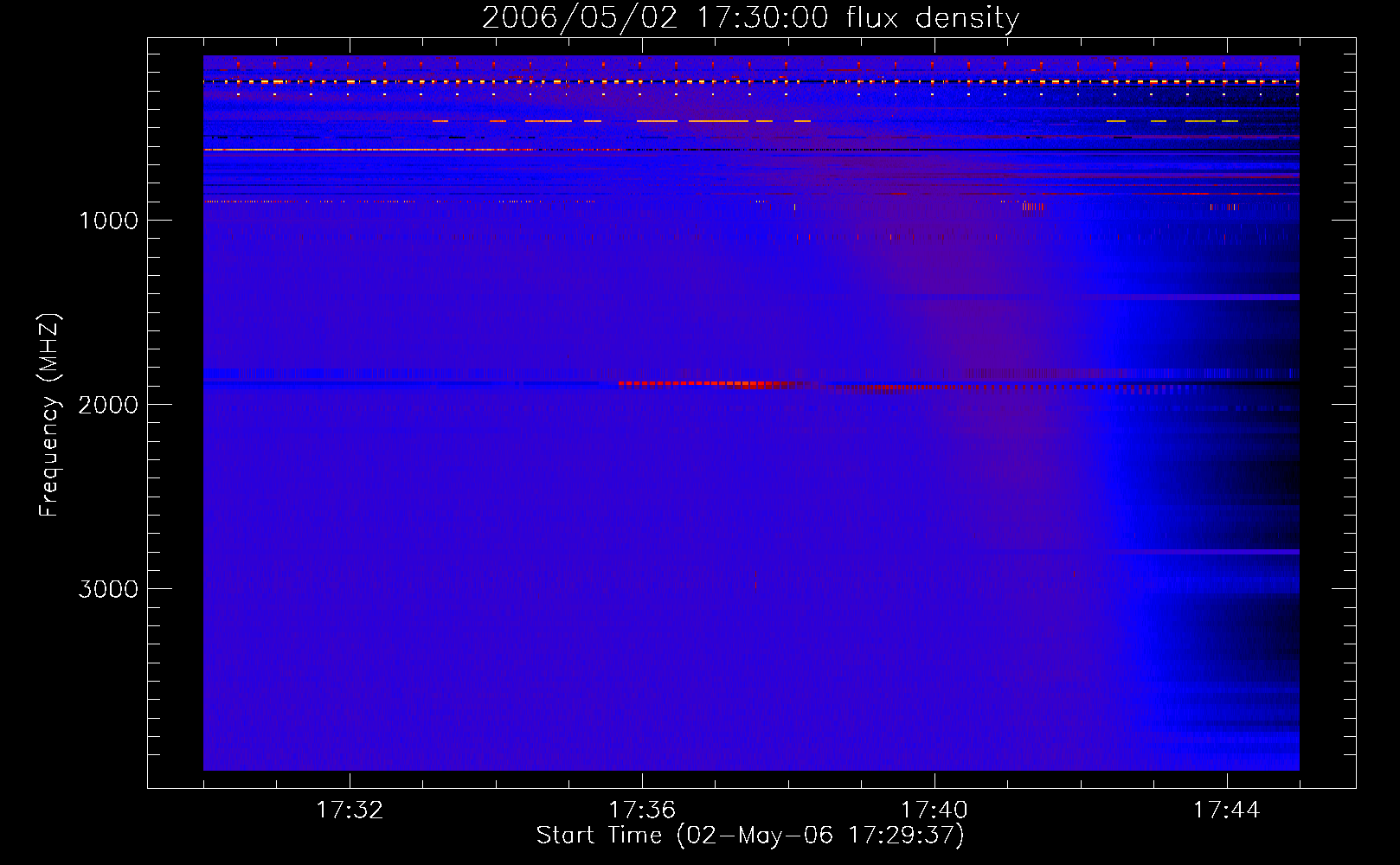Click the 2000 frequency tick label
1400x865 pixels.
(108, 405)
